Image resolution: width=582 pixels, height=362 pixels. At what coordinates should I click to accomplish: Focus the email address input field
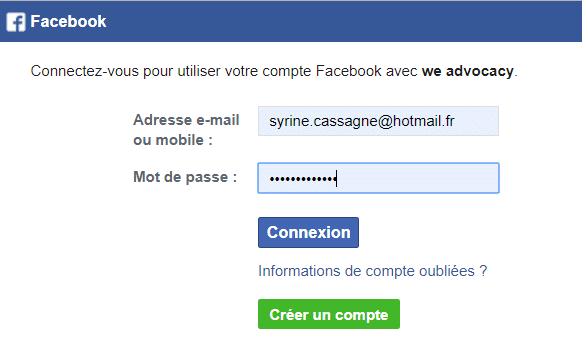pos(378,121)
